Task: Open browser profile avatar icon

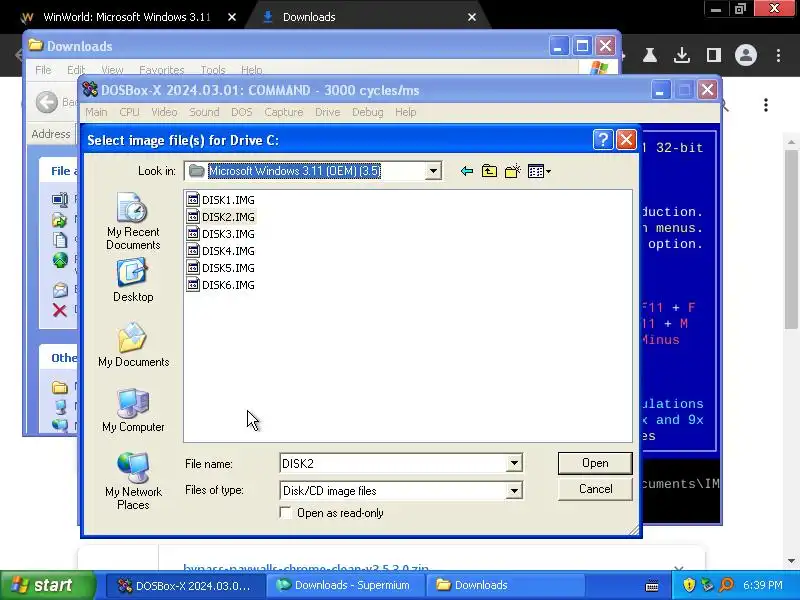Action: pos(746,55)
